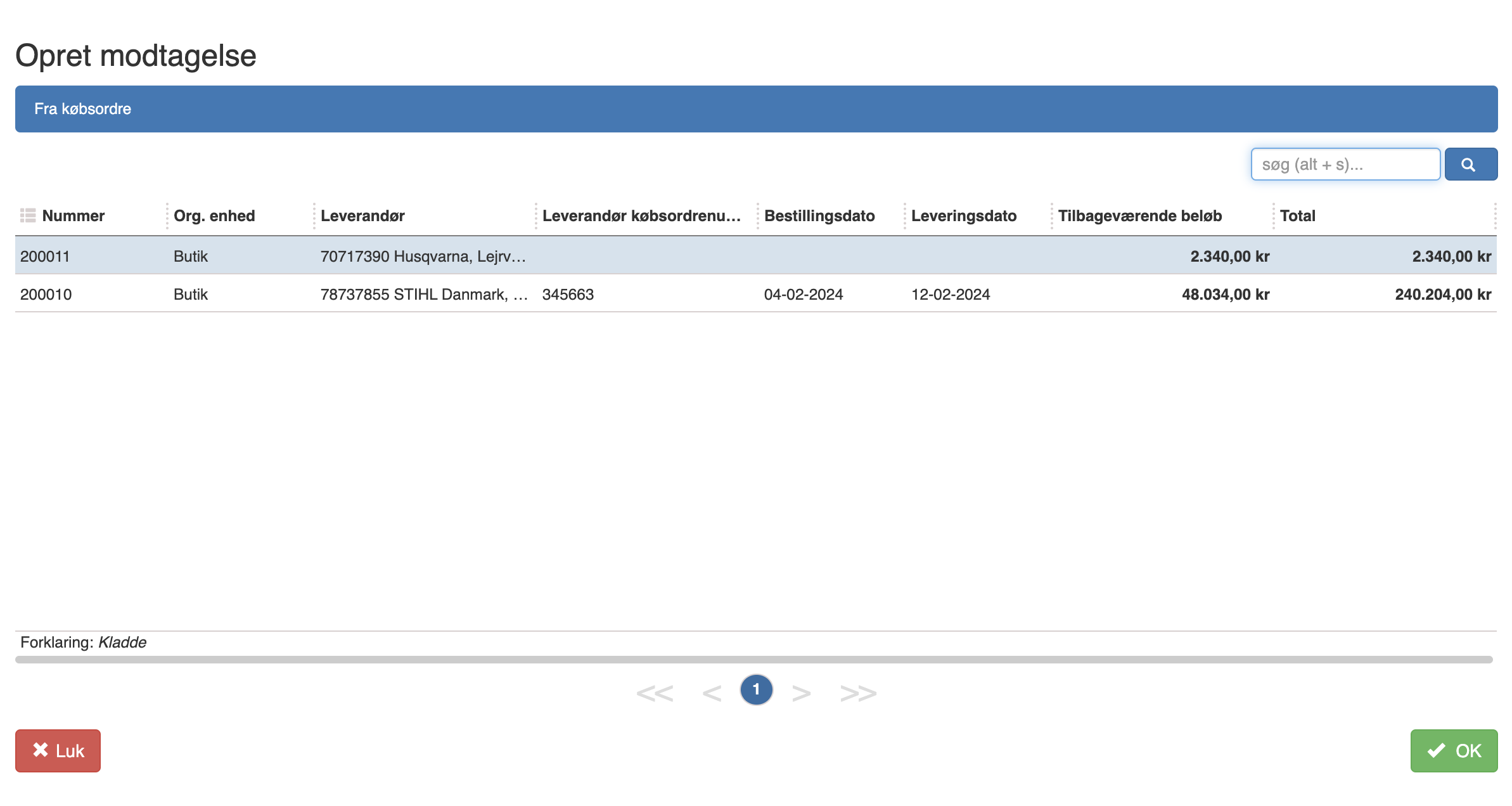Click the magnifier search button
This screenshot has width=1512, height=806.
pos(1470,165)
